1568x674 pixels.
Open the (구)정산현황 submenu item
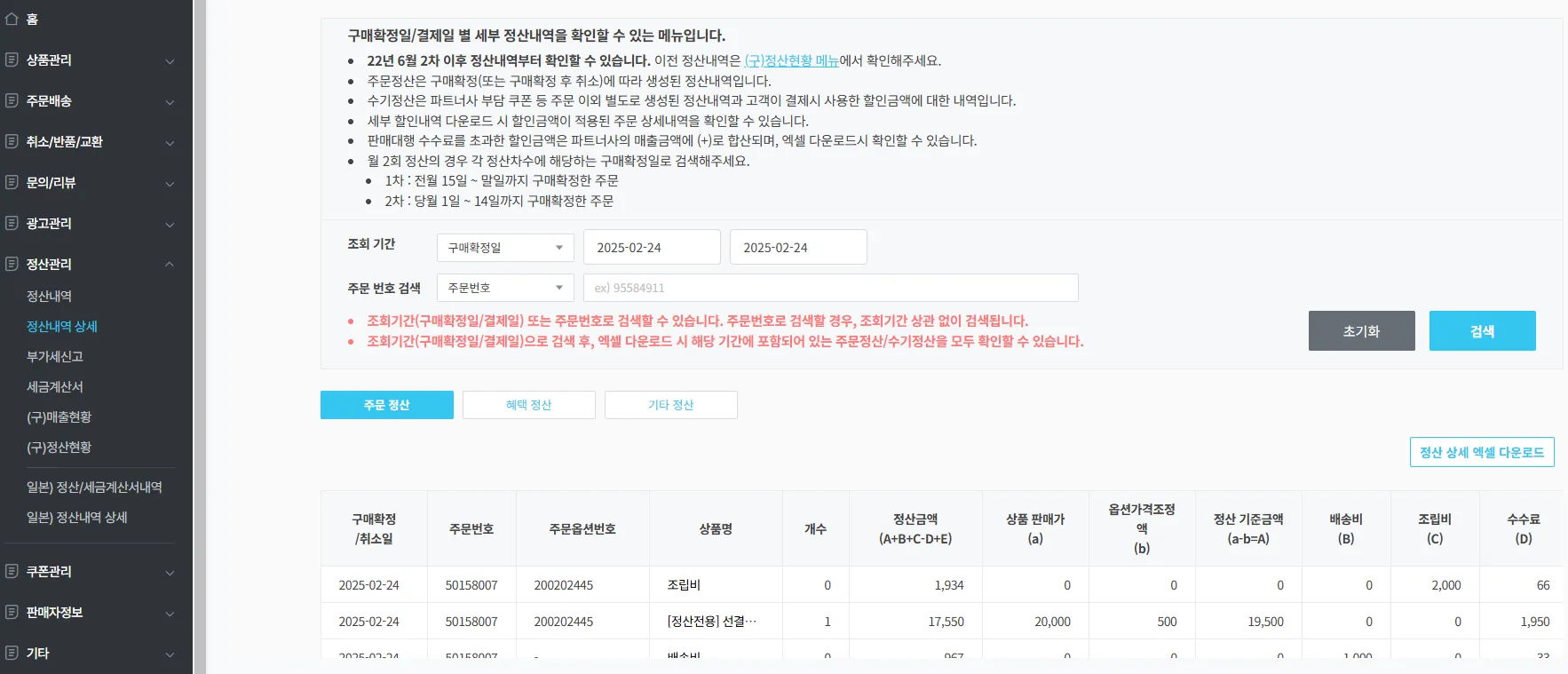pos(59,447)
